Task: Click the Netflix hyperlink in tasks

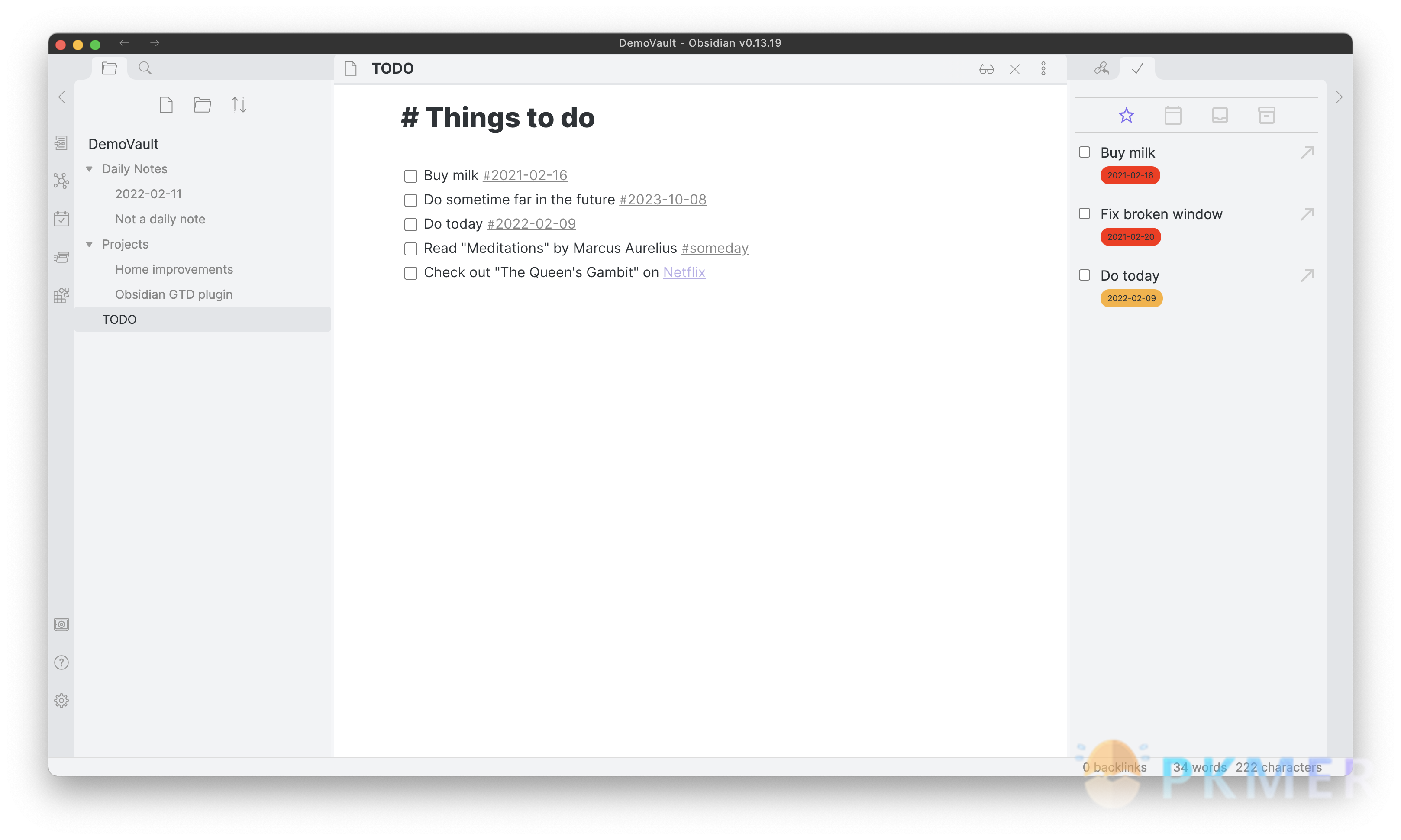Action: click(684, 272)
